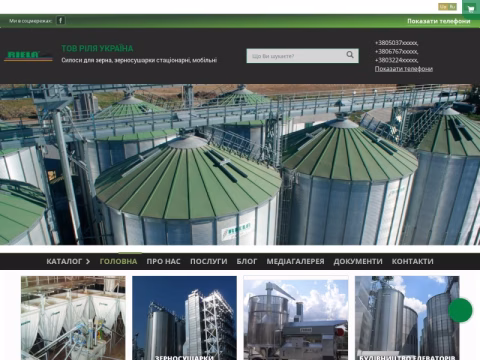
Task: Click the ТОВ РІЛЯ УКРАЇНА company title
Action: (x=97, y=48)
